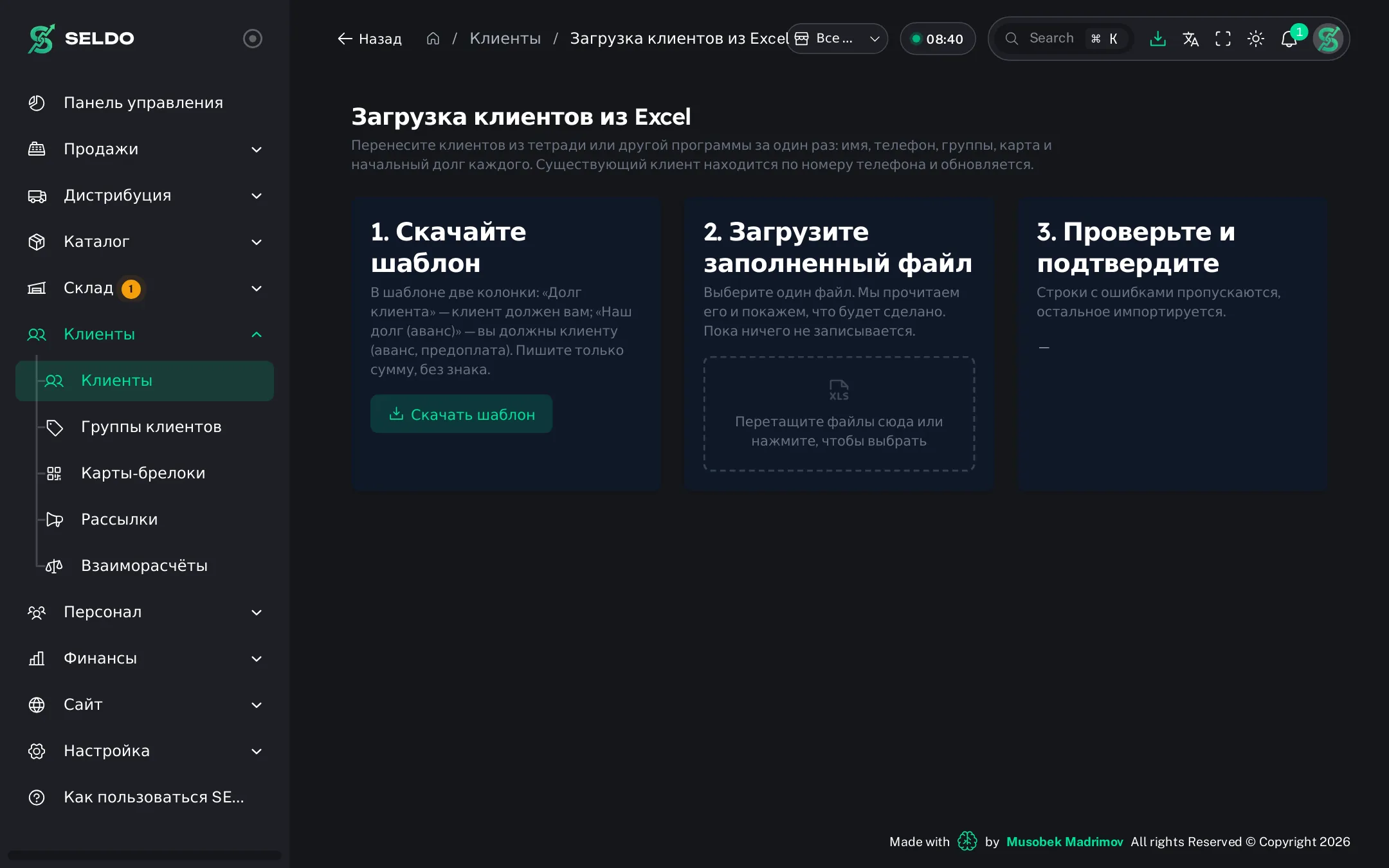
Task: Open notifications bell icon
Action: (x=1289, y=39)
